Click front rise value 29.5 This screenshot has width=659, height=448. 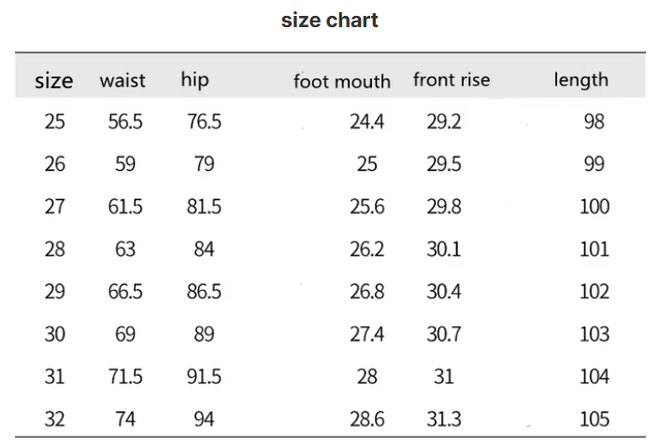point(444,164)
